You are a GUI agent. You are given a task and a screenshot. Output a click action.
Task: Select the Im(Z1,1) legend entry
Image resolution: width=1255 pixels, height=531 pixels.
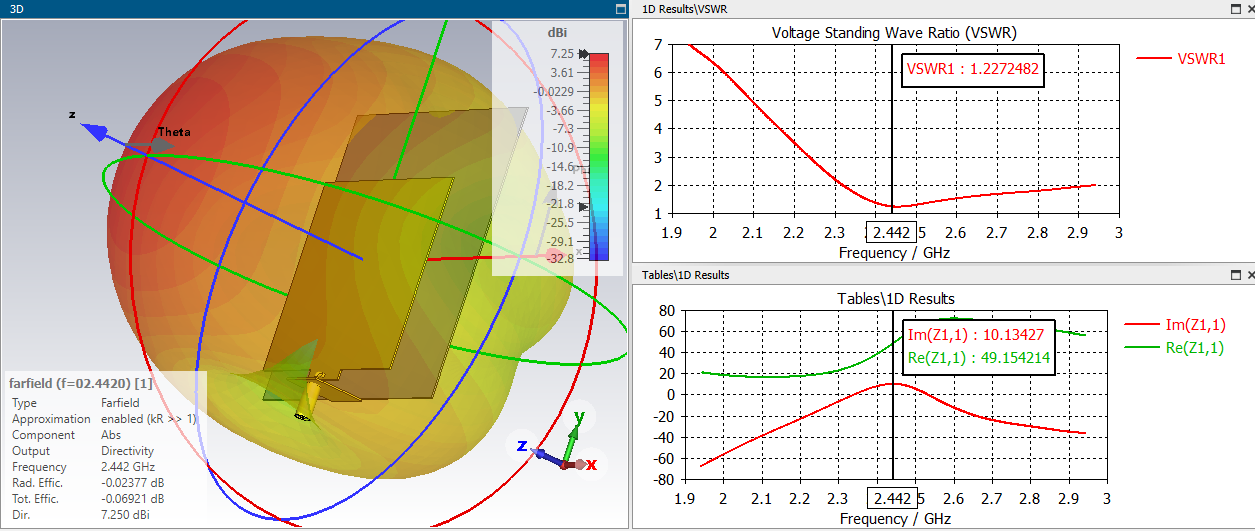[x=1175, y=324]
